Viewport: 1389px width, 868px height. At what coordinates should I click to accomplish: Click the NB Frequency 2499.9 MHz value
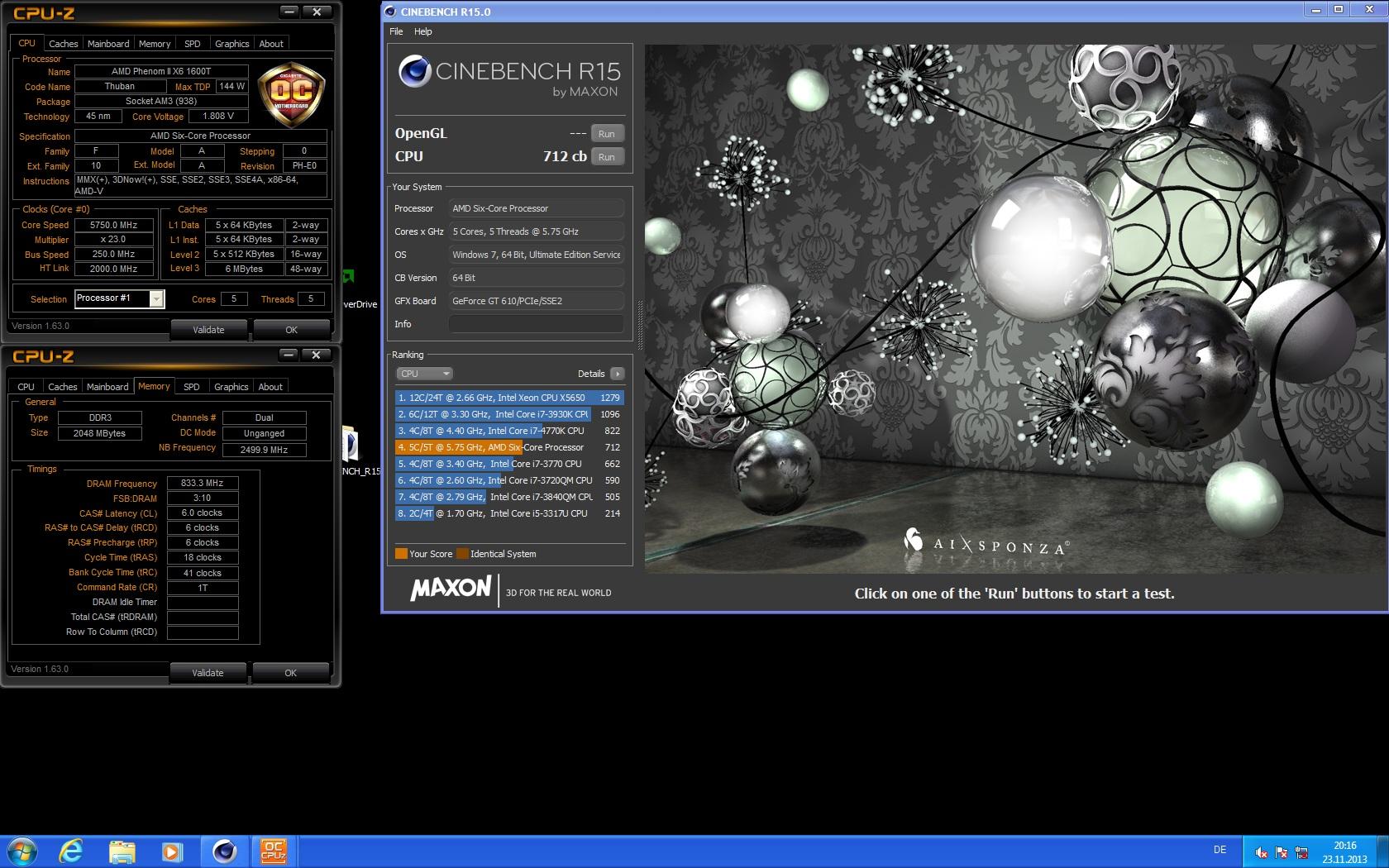tap(265, 450)
